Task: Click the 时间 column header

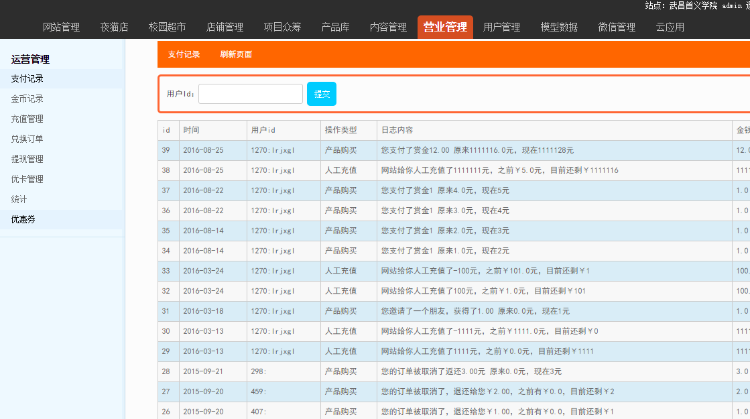Action: pos(191,130)
